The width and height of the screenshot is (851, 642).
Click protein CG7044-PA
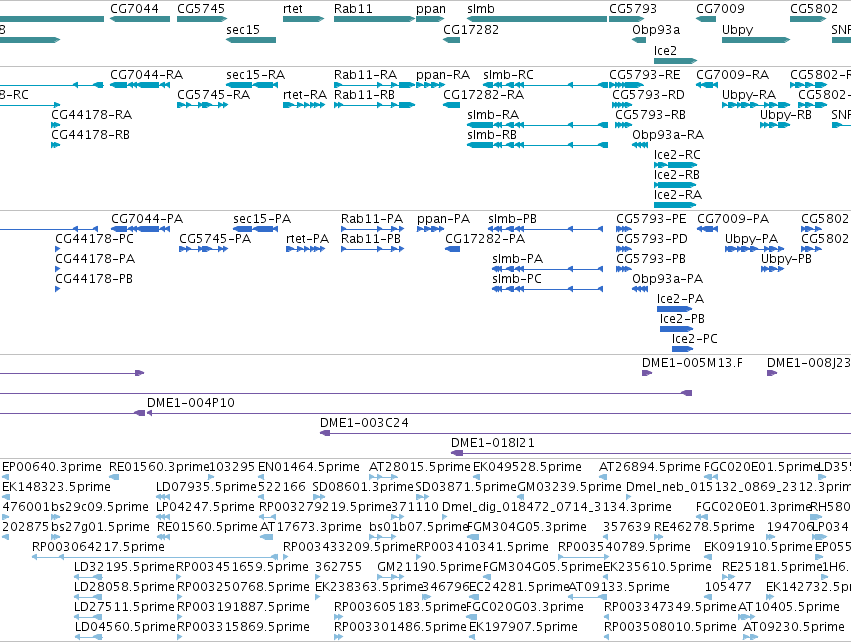coord(141,230)
